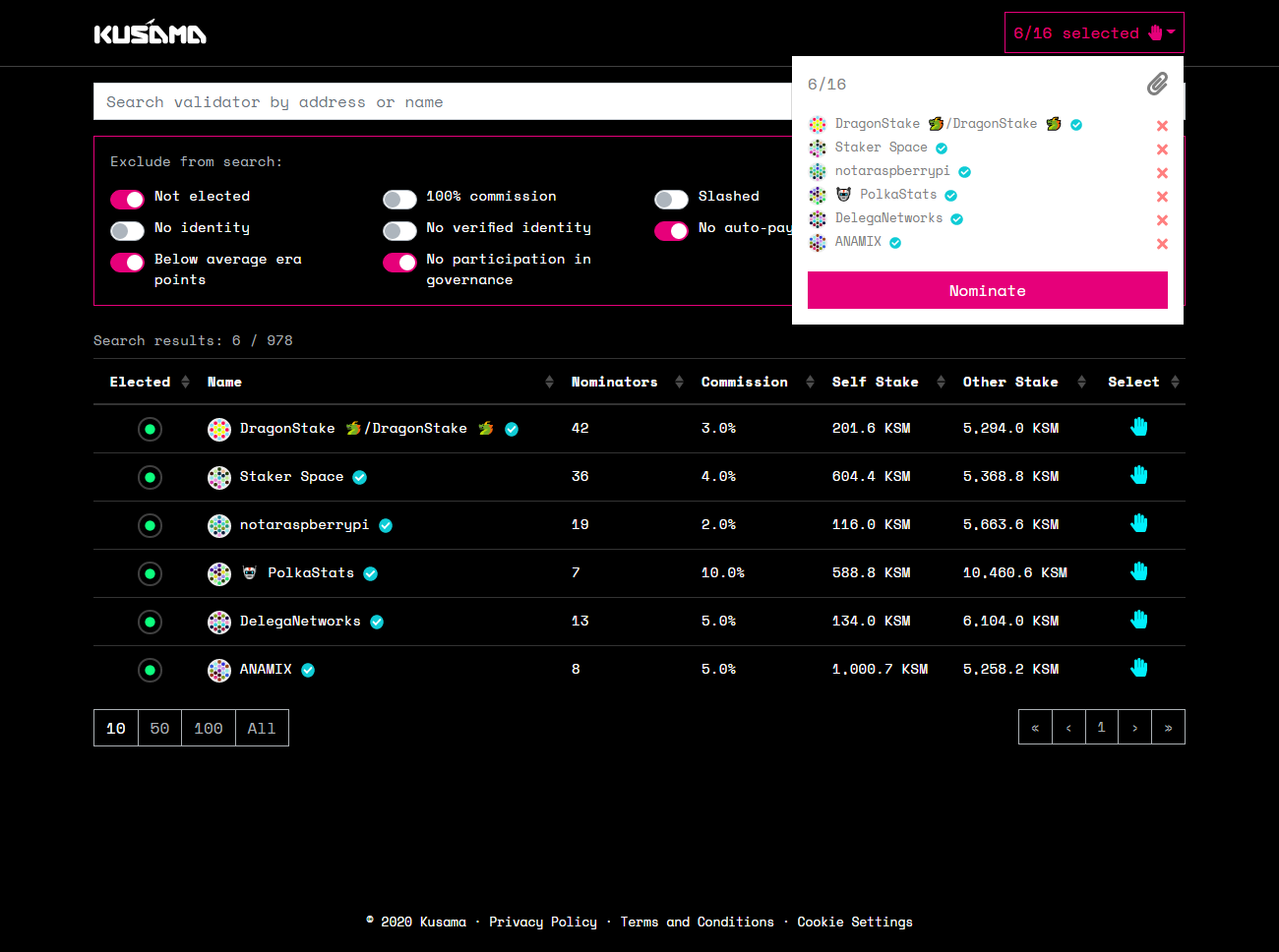Screen dimensions: 1279x952
Task: Sort table by Other Stake column
Action: tap(1023, 382)
